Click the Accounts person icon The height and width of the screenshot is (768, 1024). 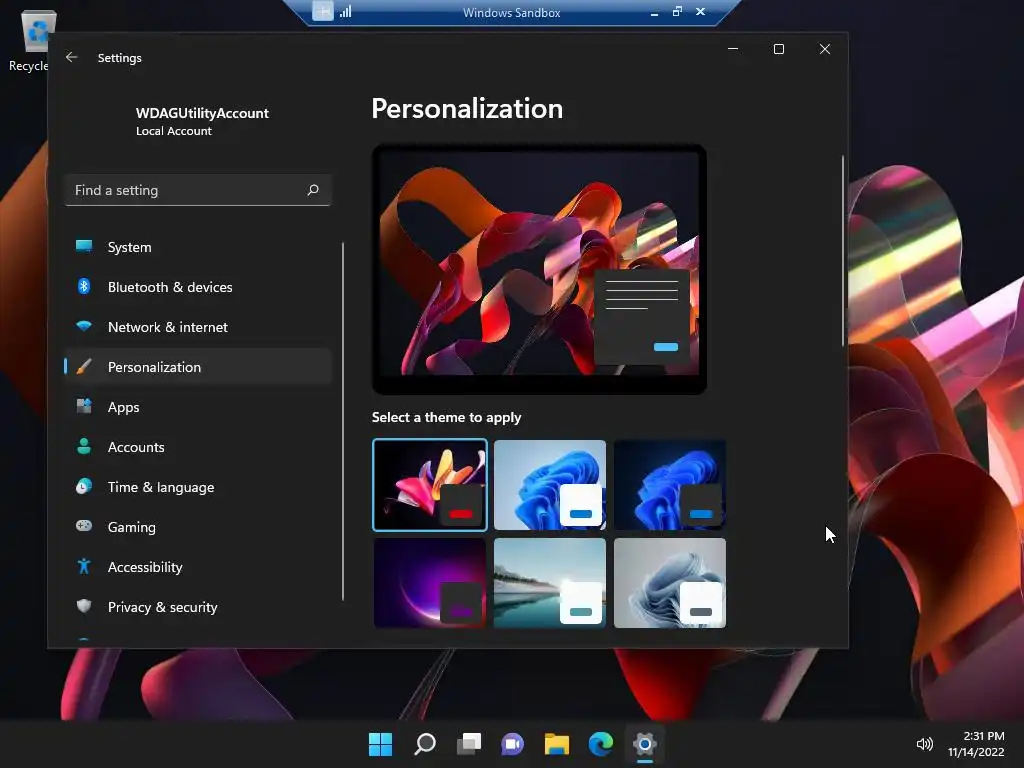[84, 446]
